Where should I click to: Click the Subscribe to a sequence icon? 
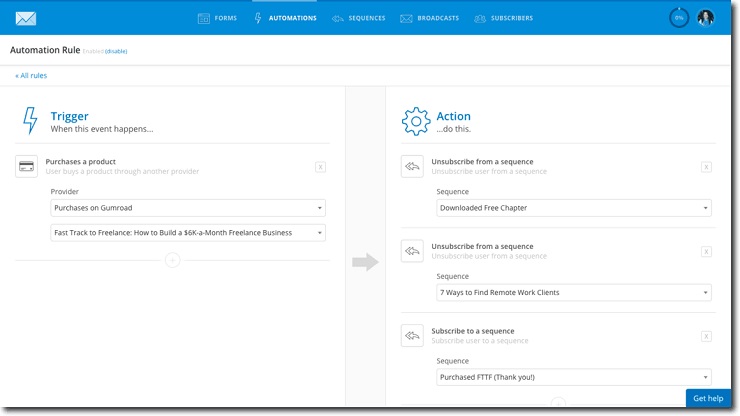(412, 336)
